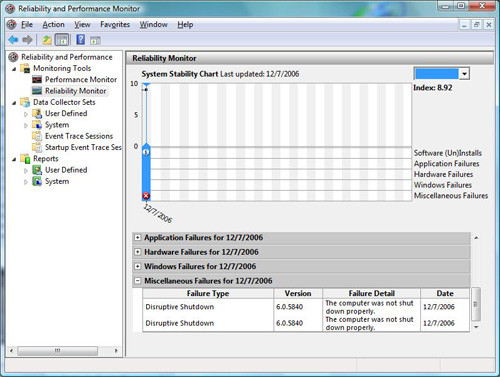This screenshot has height=377, width=500.
Task: Click System icon under Data Collector Sets
Action: click(37, 125)
